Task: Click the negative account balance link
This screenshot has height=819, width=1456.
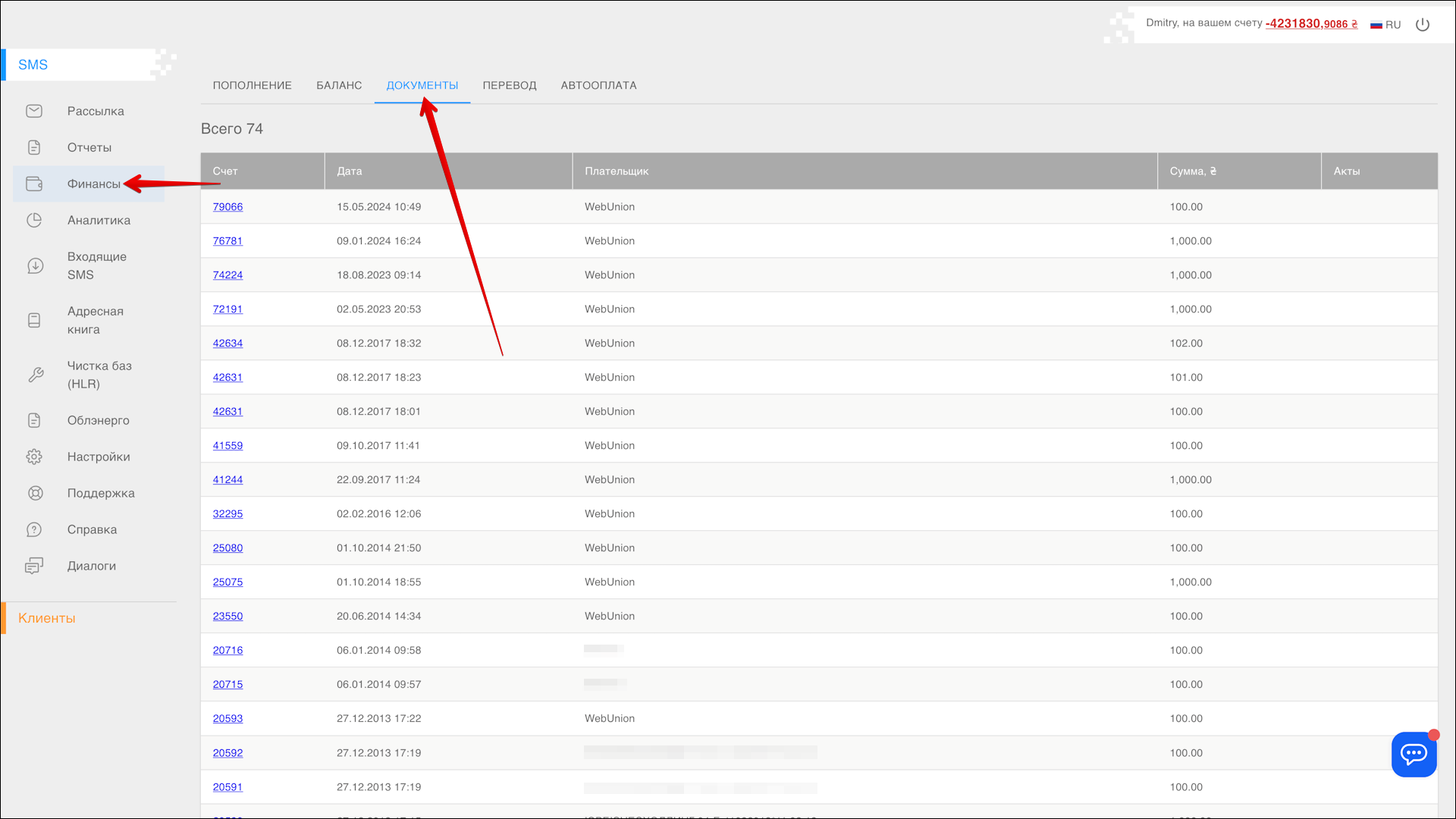Action: pos(1311,24)
